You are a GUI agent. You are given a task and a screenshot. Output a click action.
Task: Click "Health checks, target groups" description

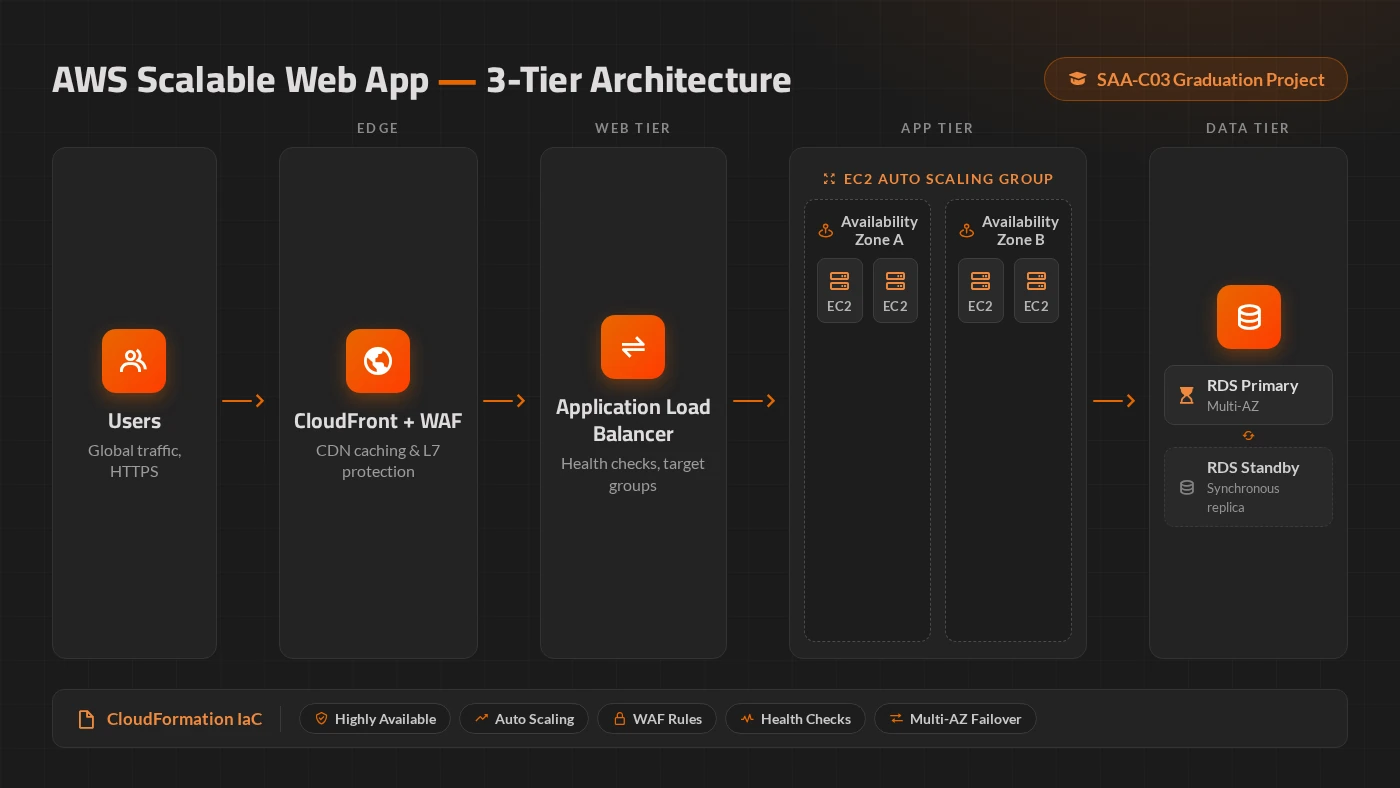(633, 475)
